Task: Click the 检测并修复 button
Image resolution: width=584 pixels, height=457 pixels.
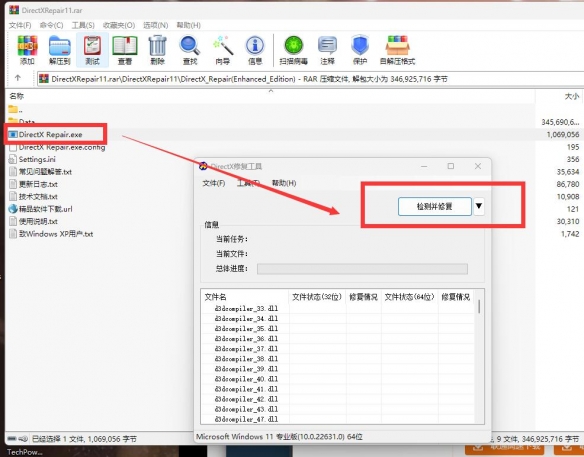Action: tap(435, 206)
